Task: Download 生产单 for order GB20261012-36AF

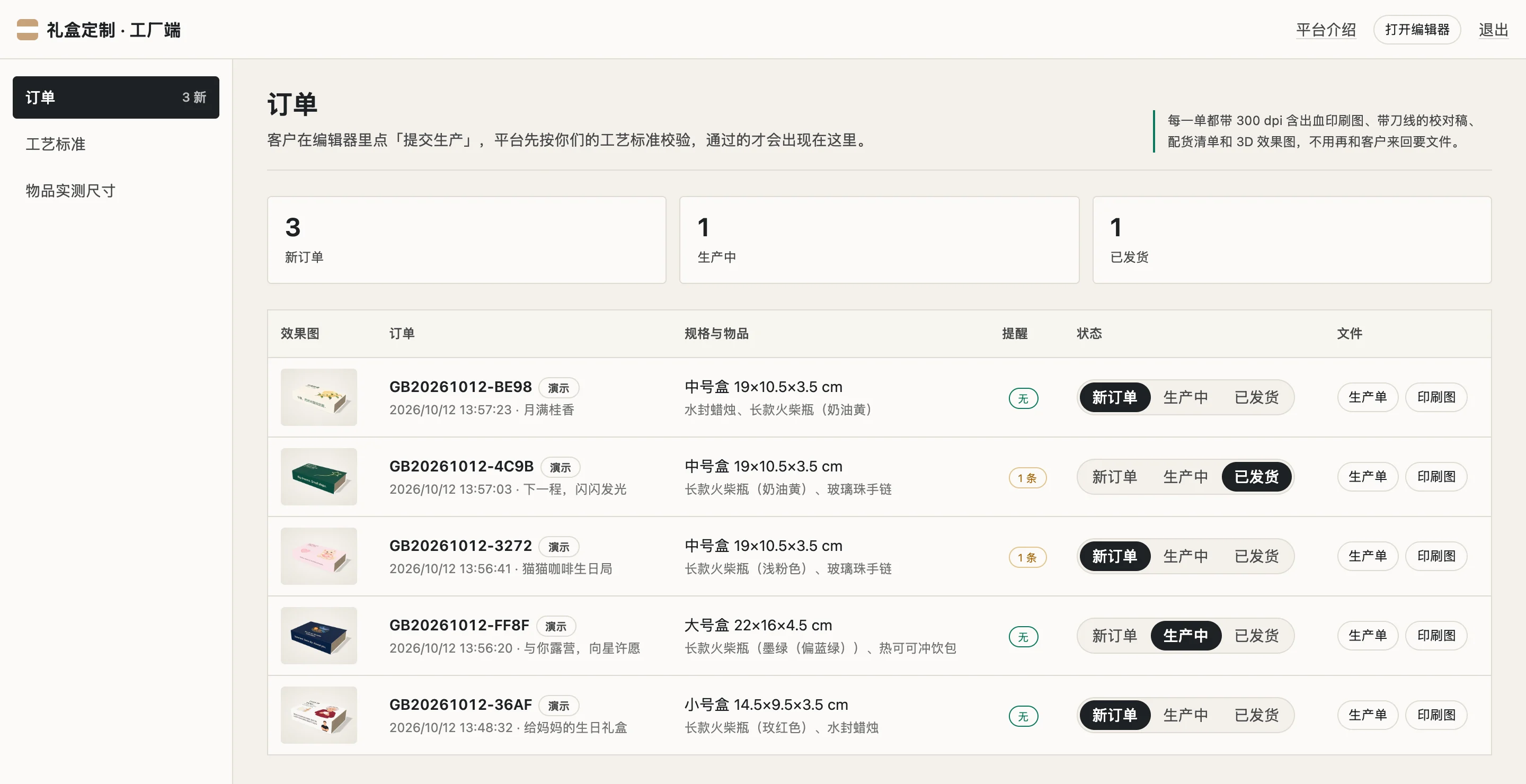Action: coord(1367,715)
